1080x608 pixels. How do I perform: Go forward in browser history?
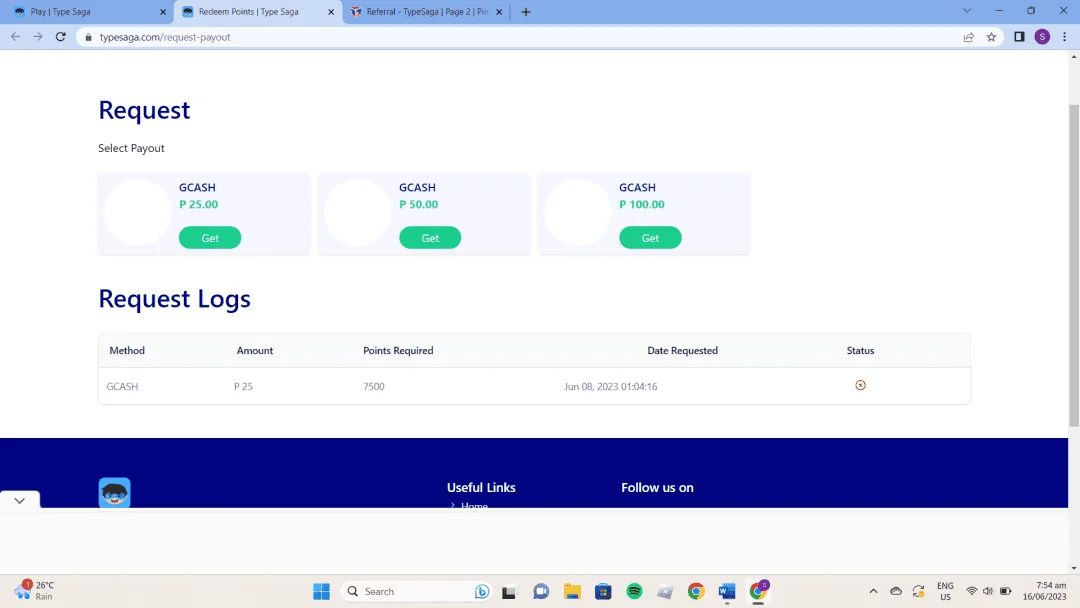(x=38, y=37)
